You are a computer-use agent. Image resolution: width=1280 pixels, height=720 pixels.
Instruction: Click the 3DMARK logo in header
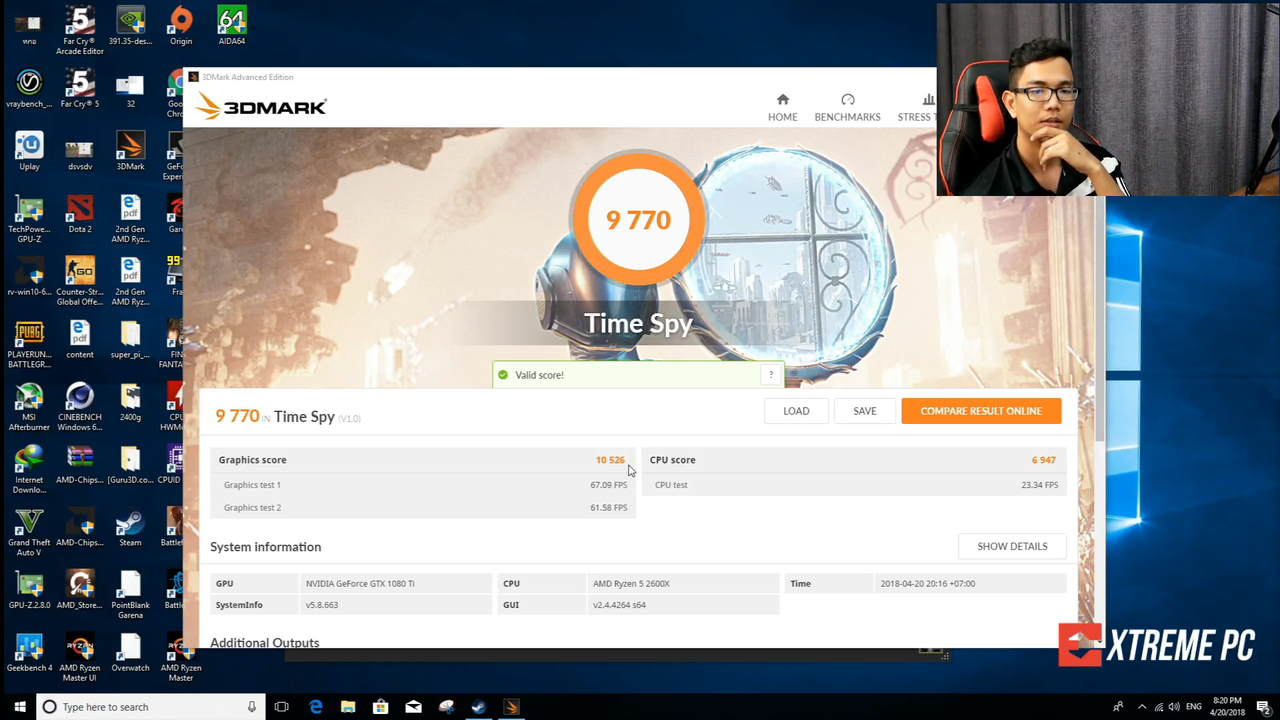coord(261,106)
